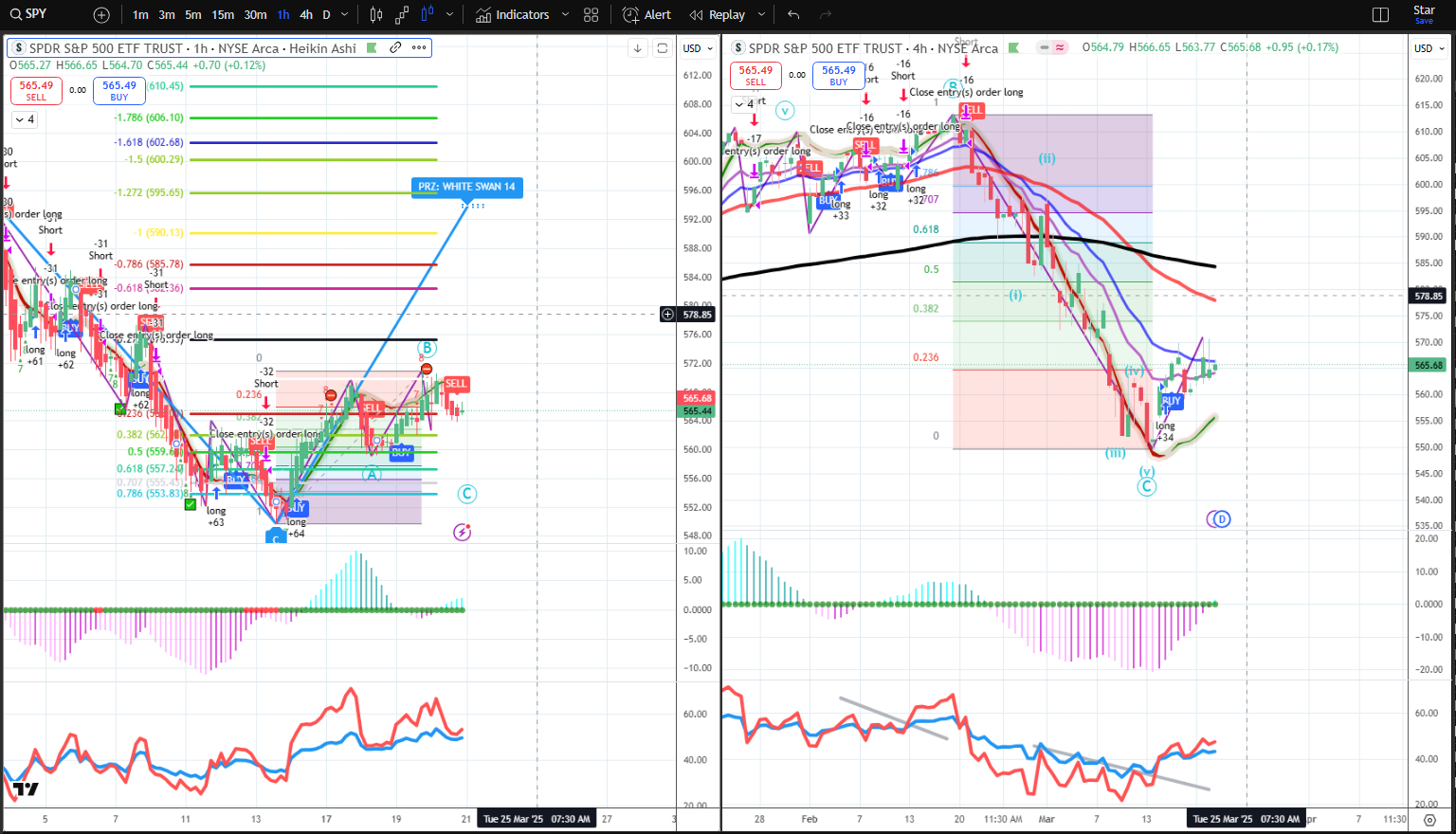The image size is (1456, 834).
Task: Click the redo arrow
Action: click(x=825, y=15)
